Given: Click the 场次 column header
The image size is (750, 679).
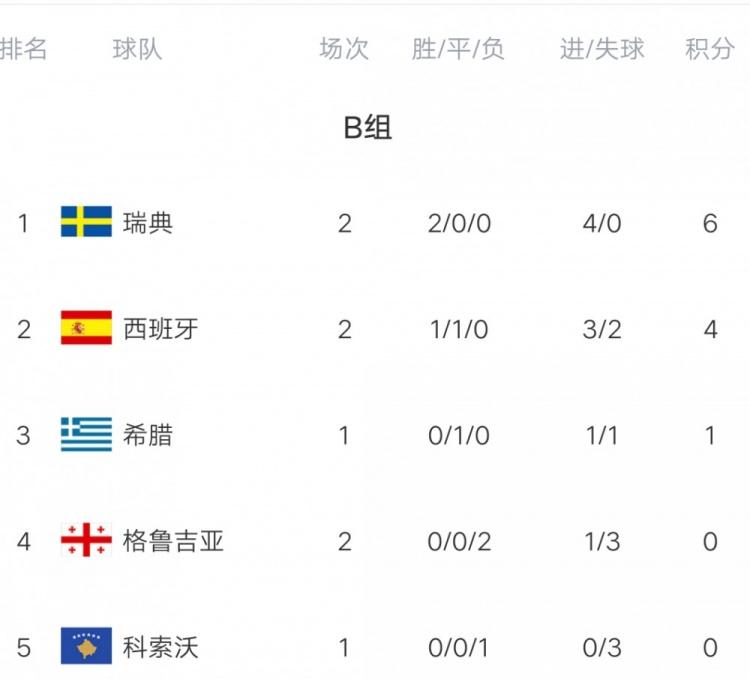Looking at the screenshot, I should click(x=344, y=49).
